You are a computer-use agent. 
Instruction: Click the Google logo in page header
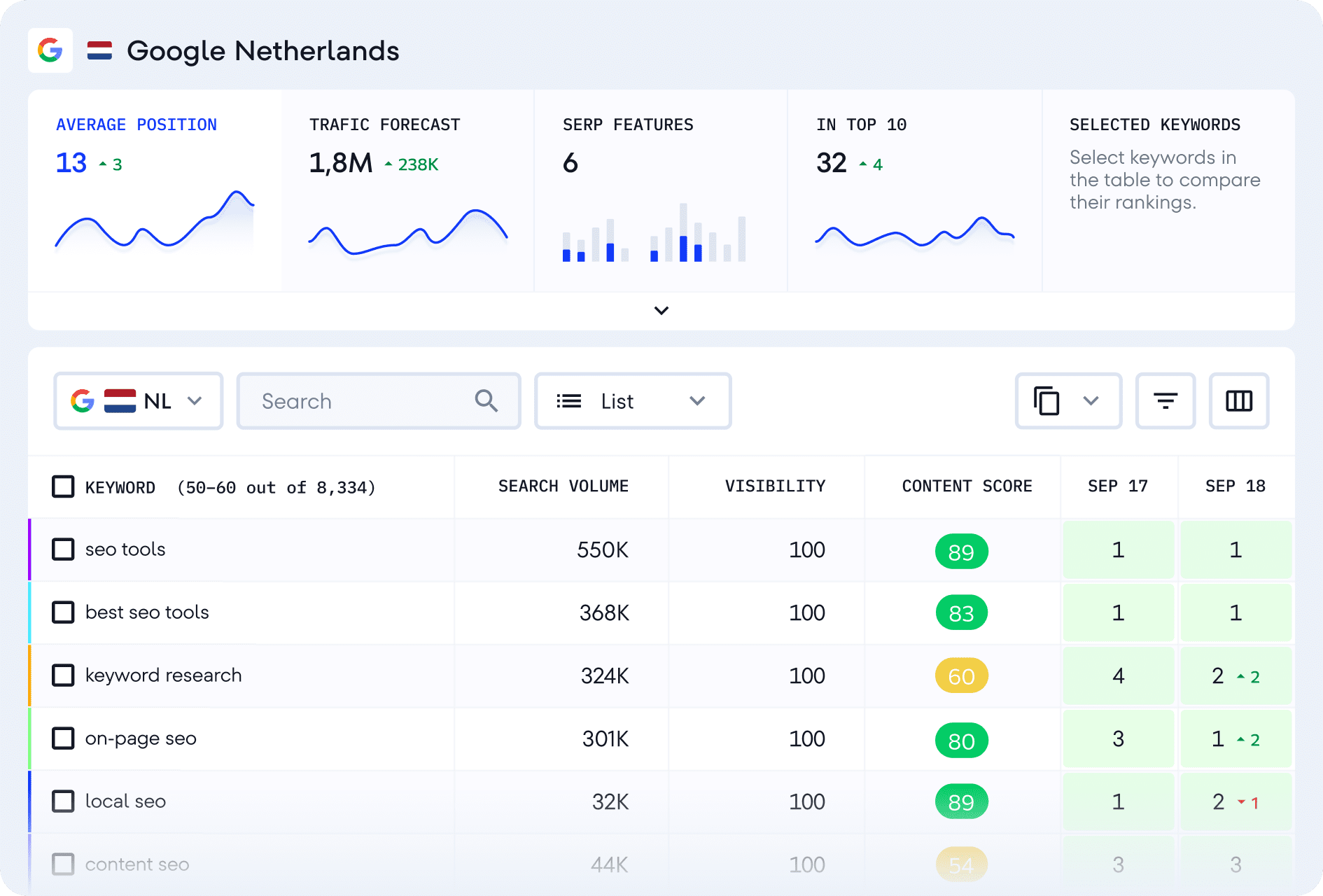50,50
